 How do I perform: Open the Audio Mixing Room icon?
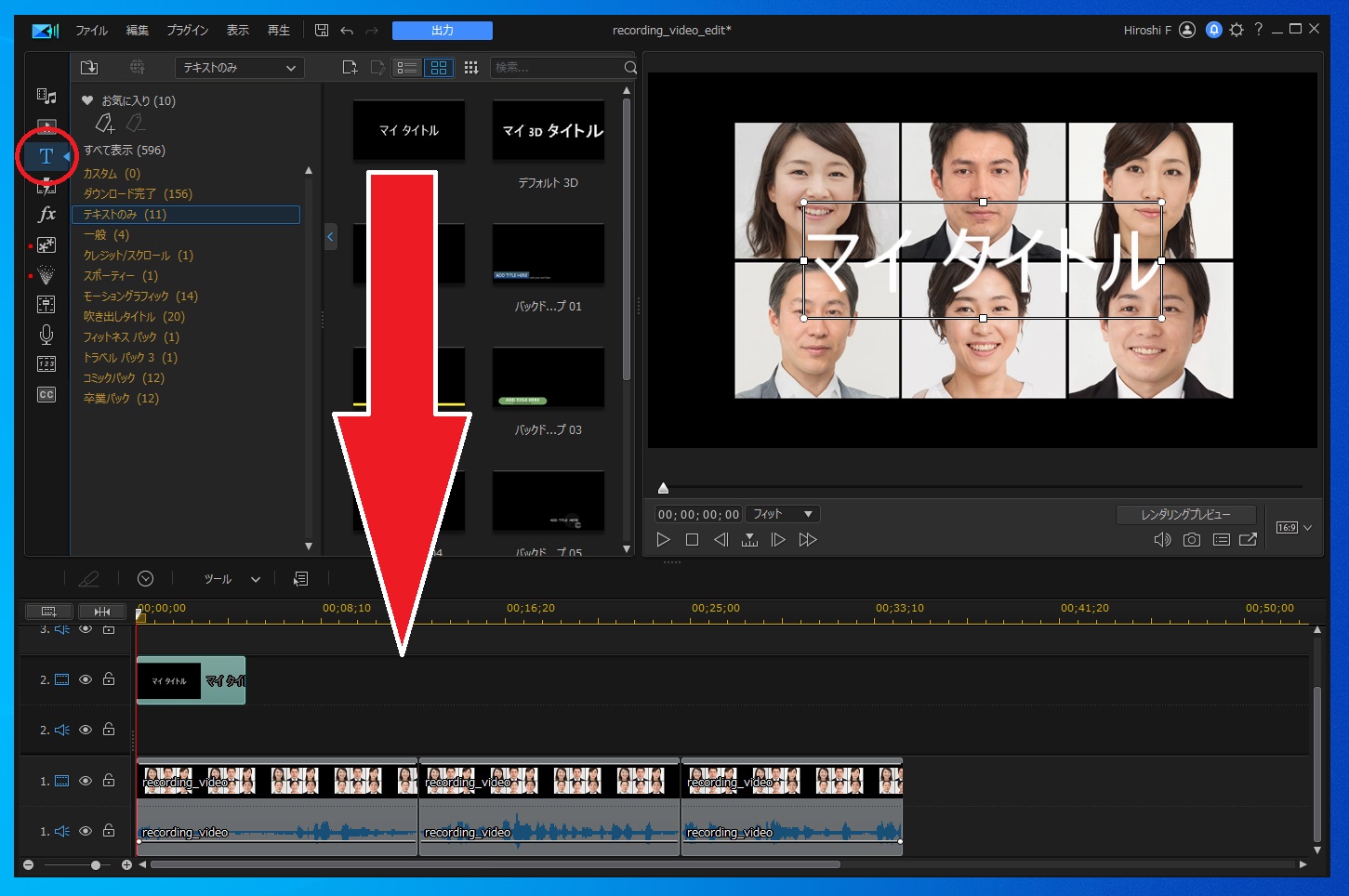[46, 305]
